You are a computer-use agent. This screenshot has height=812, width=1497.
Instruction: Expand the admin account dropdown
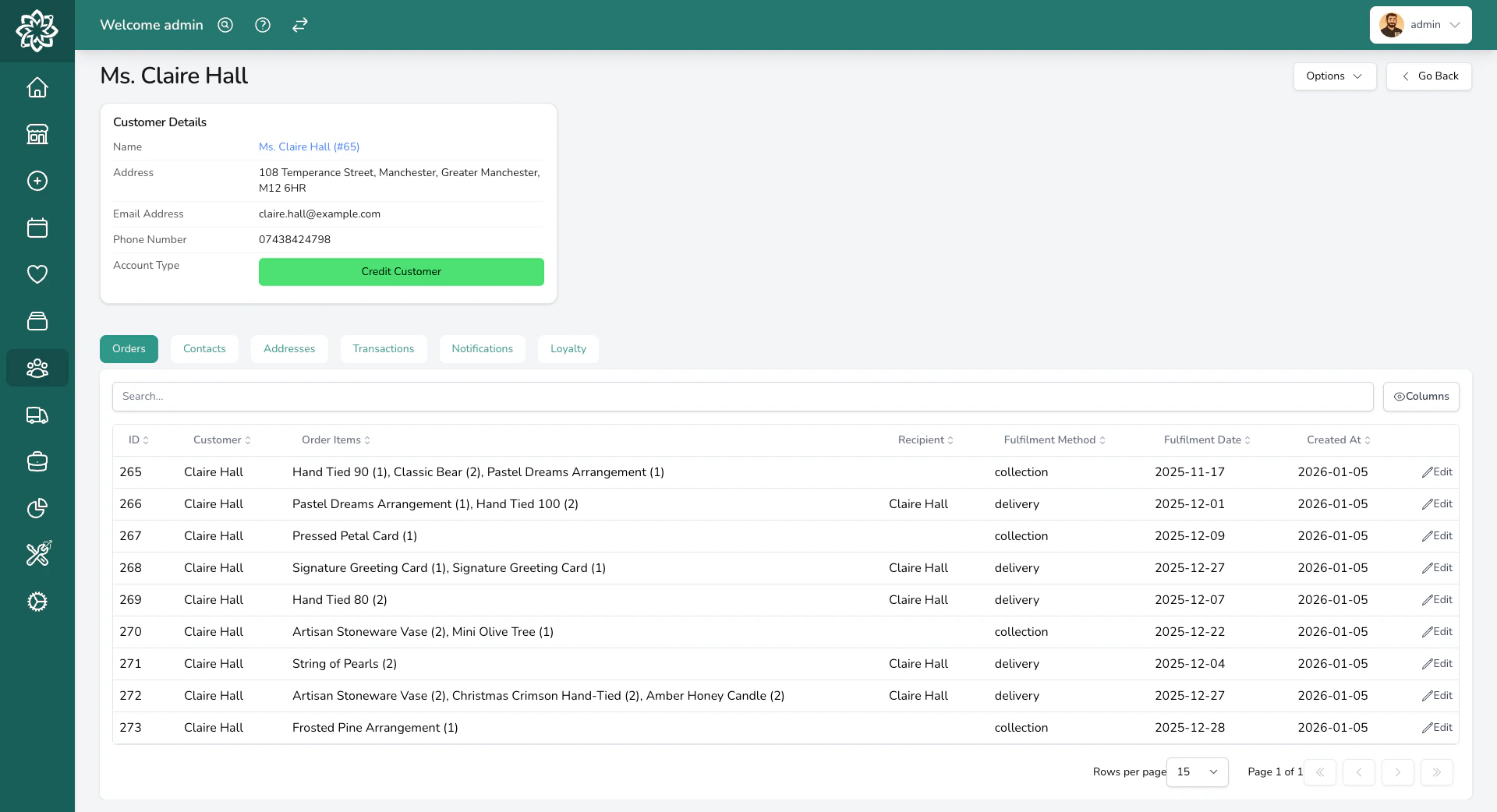(1419, 24)
